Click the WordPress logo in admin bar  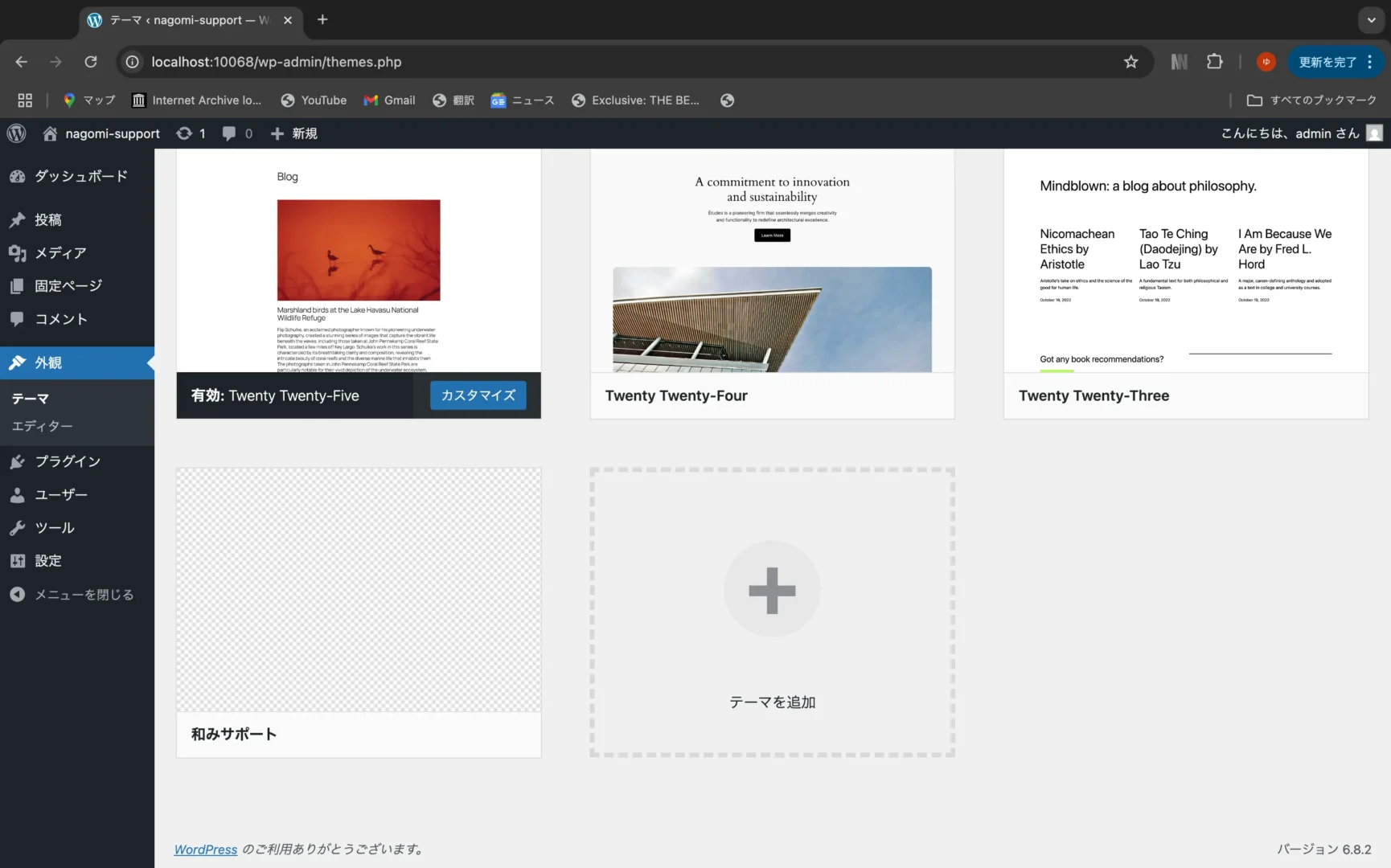click(17, 133)
